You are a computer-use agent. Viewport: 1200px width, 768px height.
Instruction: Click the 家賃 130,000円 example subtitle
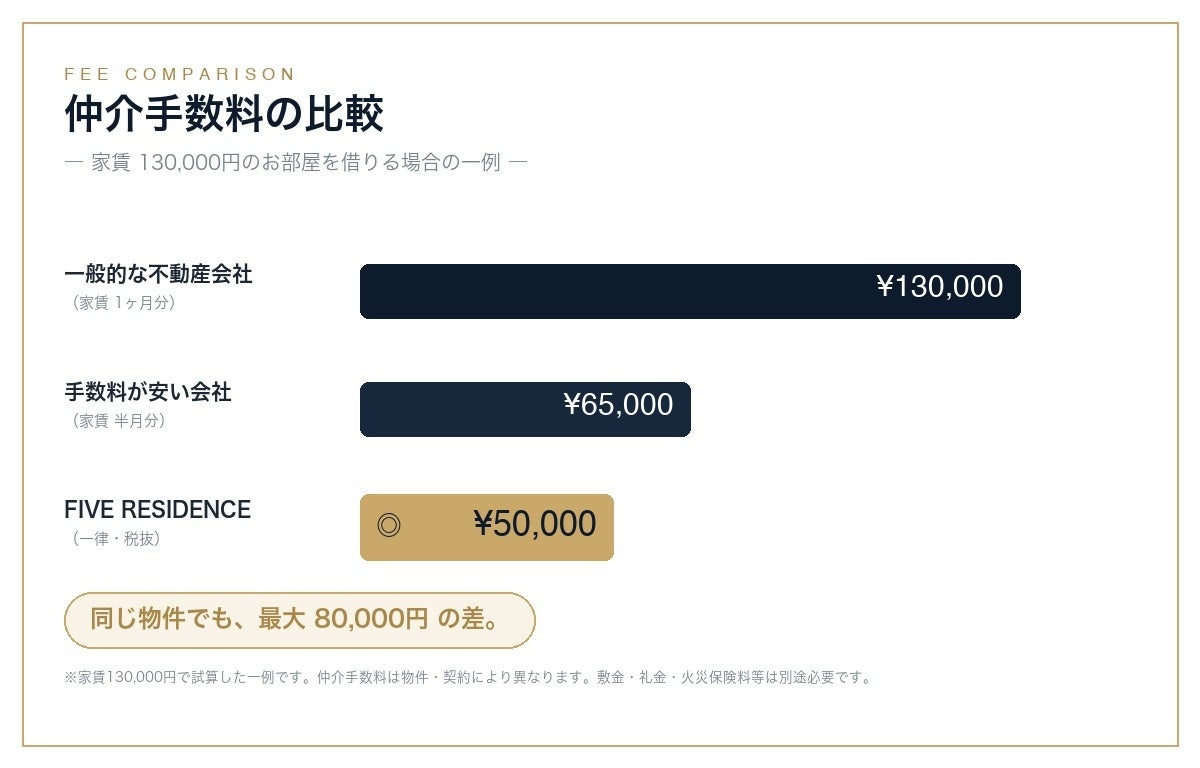296,162
